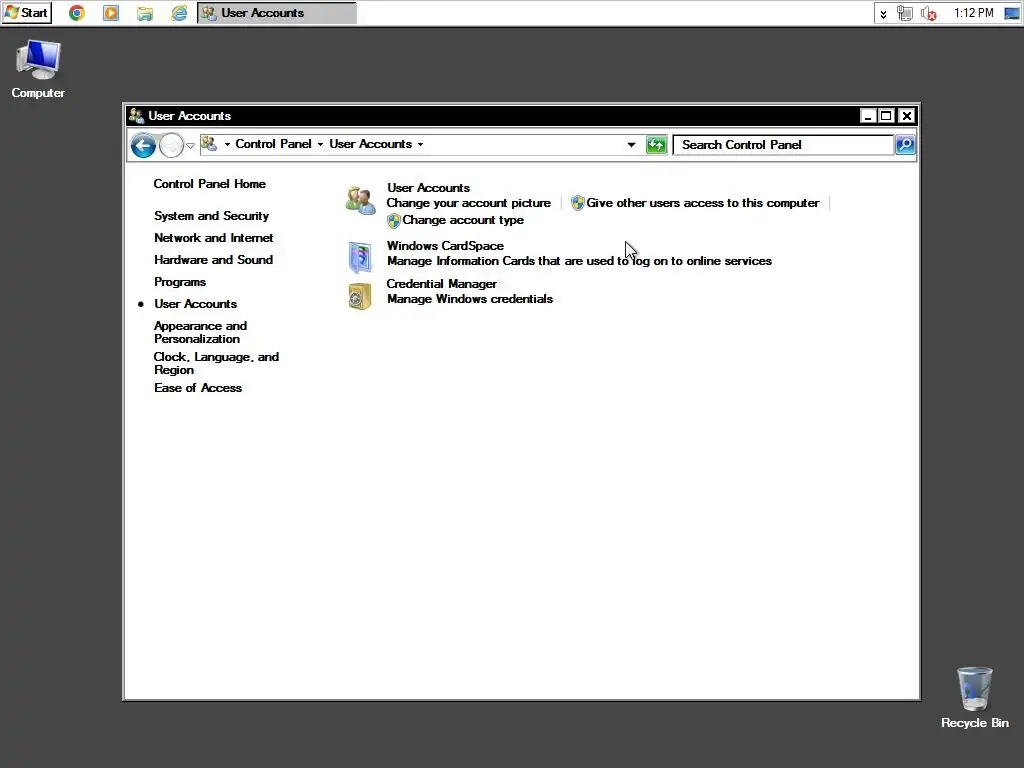This screenshot has width=1024, height=768.
Task: Launch Internet Explorer from taskbar
Action: pos(179,12)
